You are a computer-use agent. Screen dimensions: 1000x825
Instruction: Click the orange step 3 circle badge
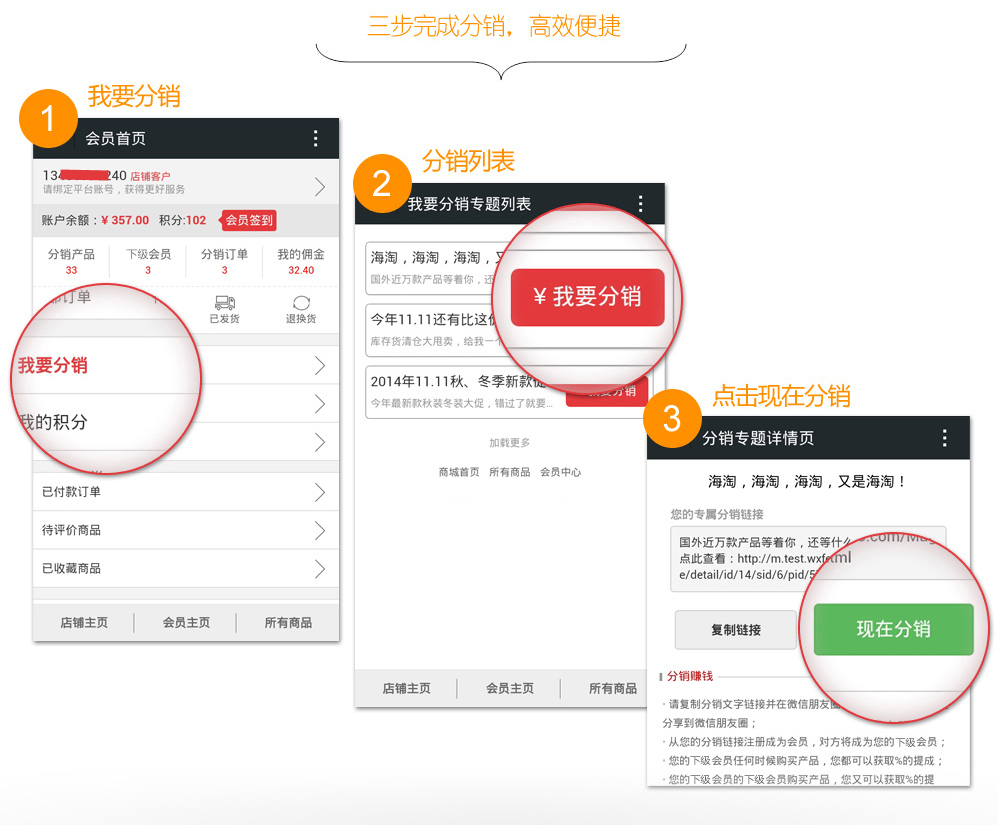pos(672,418)
